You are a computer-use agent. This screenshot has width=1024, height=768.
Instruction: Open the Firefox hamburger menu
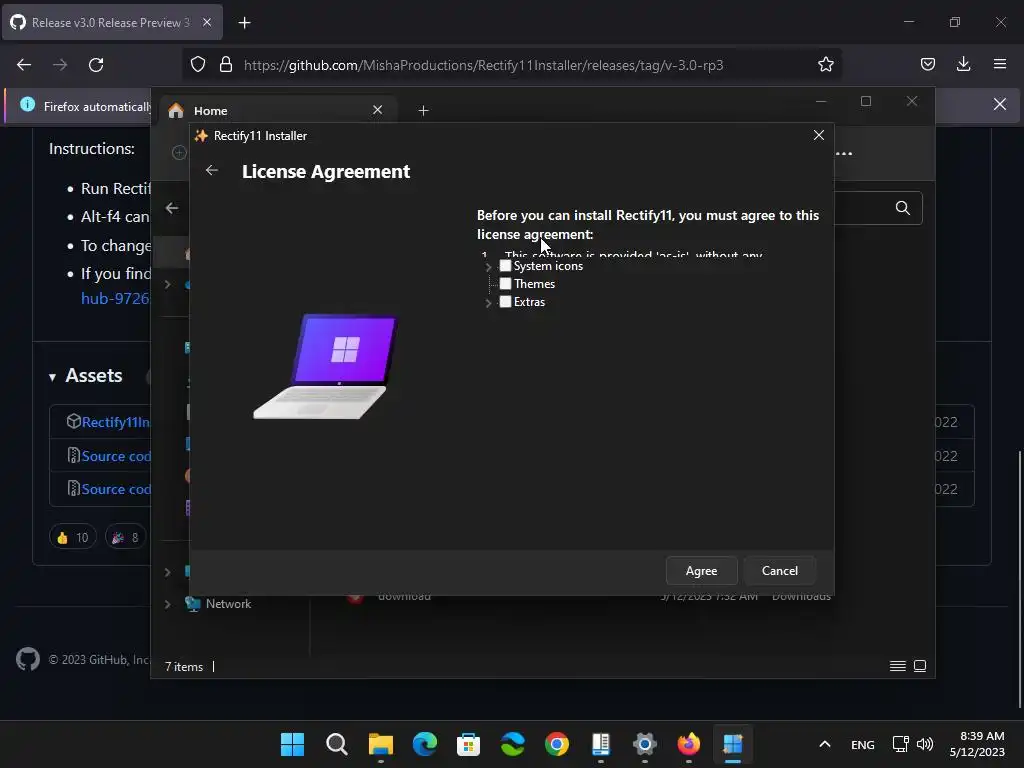tap(1000, 64)
